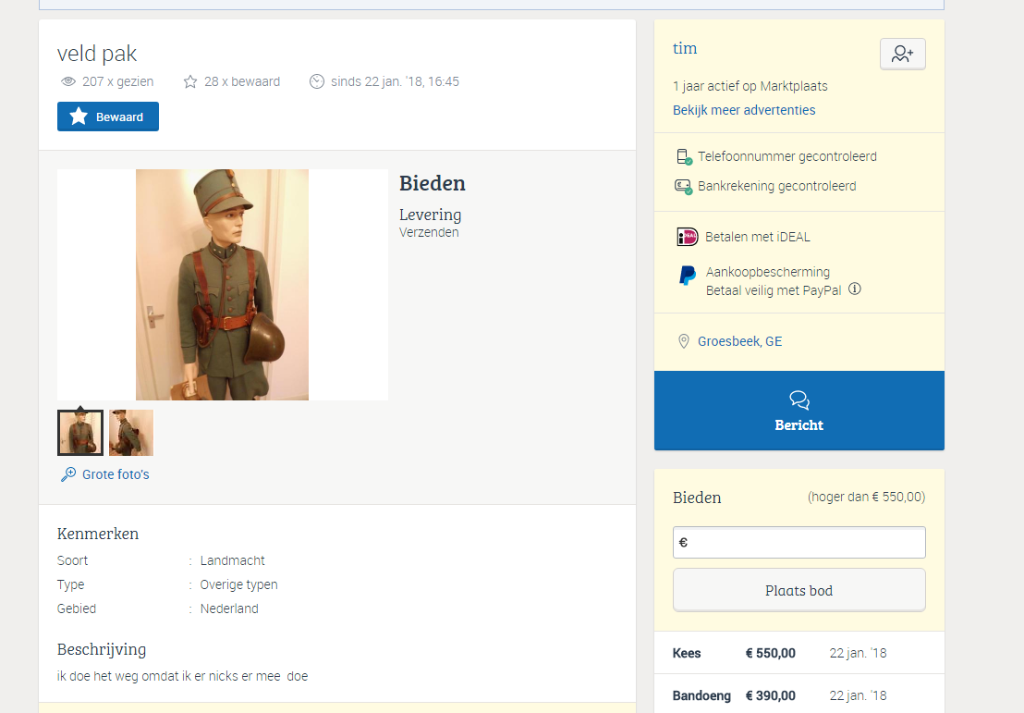This screenshot has height=713, width=1024.
Task: Click the location pin icon by Groesbeek
Action: point(683,341)
